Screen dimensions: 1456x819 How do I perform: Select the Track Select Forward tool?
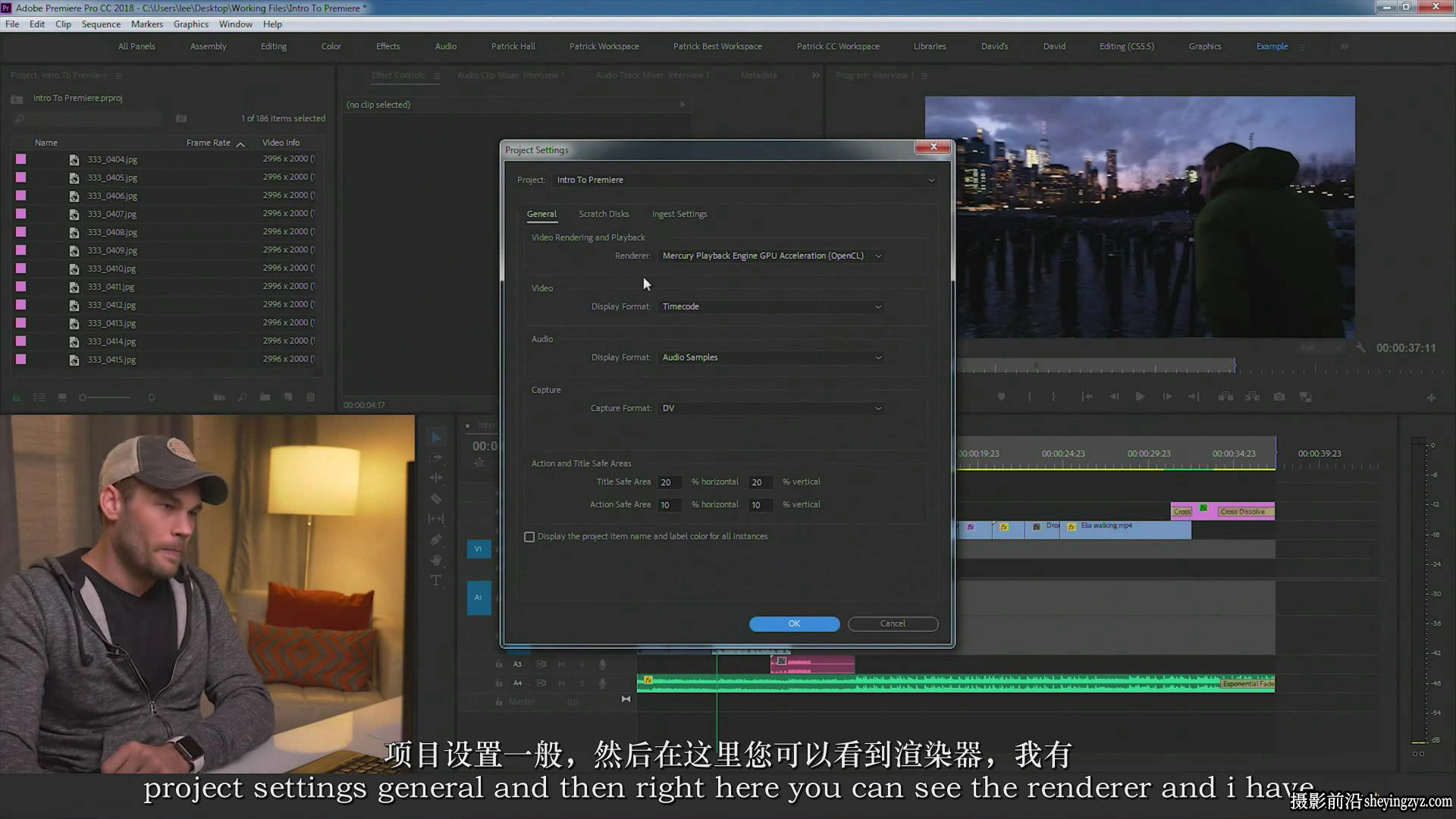click(x=436, y=457)
